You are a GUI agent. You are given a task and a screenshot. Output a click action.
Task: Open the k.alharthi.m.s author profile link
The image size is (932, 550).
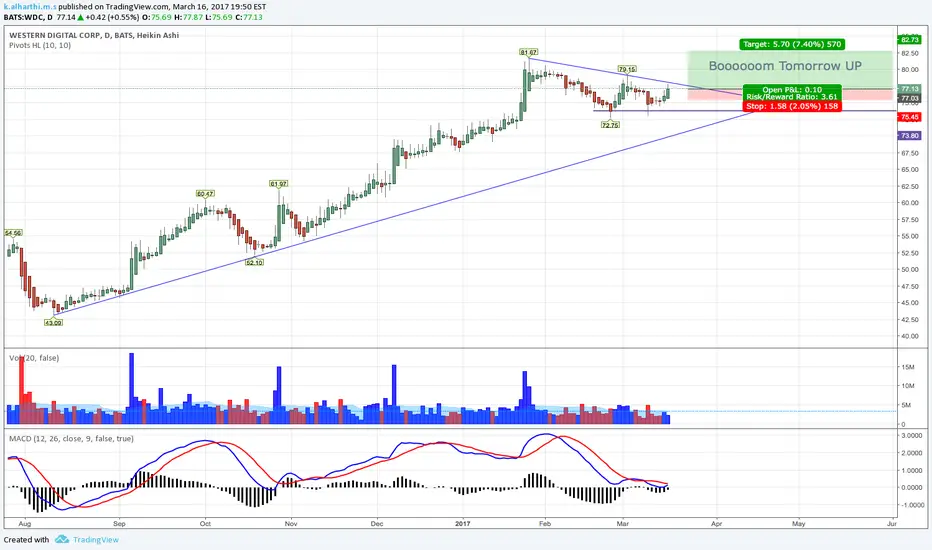[x=30, y=7]
